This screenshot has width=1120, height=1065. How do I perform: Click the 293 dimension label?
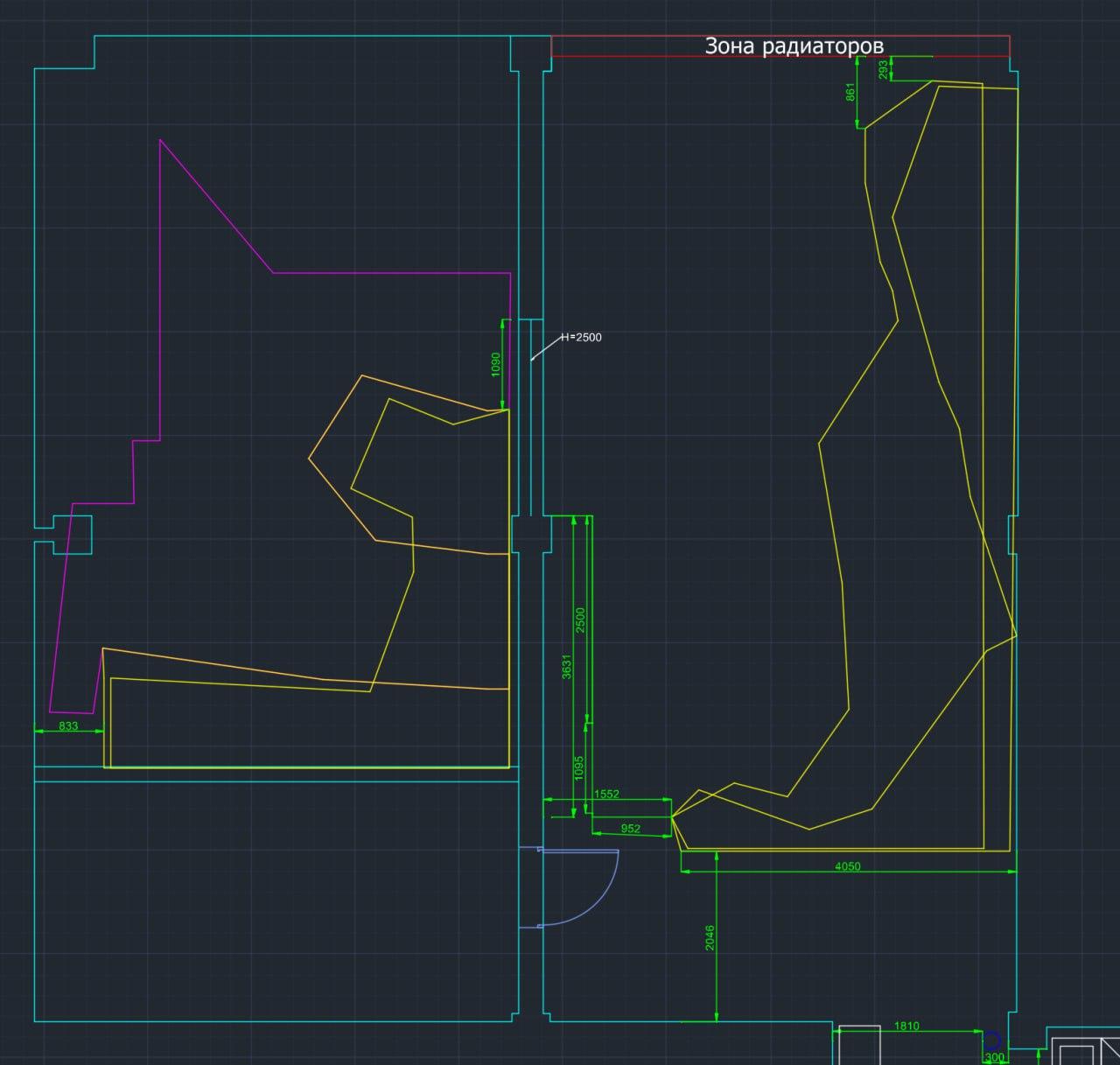[883, 69]
